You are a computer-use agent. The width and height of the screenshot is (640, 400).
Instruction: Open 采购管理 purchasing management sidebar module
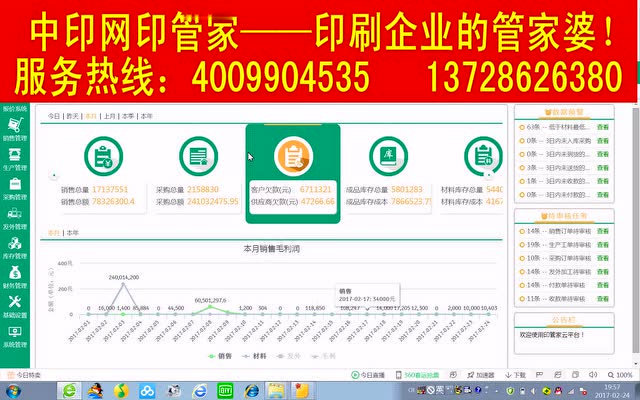[x=15, y=189]
